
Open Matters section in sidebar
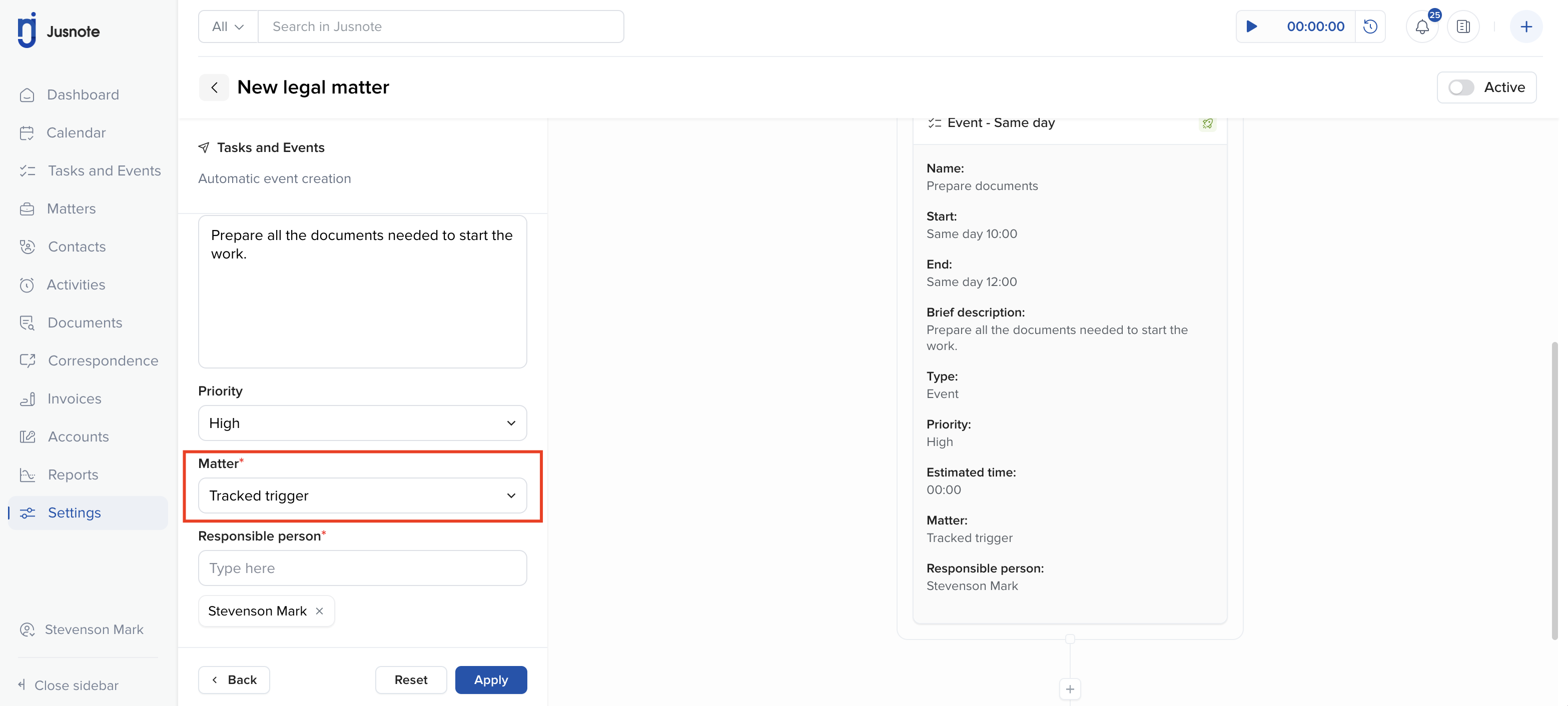[x=71, y=208]
